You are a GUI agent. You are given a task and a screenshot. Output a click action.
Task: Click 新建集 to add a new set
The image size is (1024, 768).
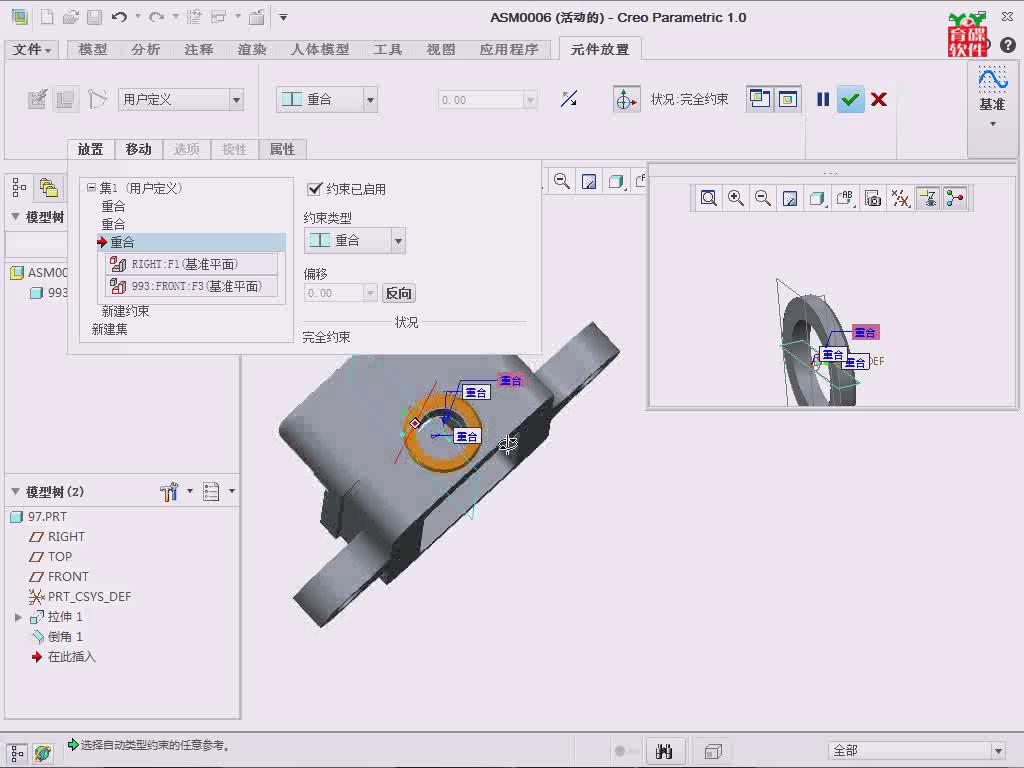(x=110, y=330)
